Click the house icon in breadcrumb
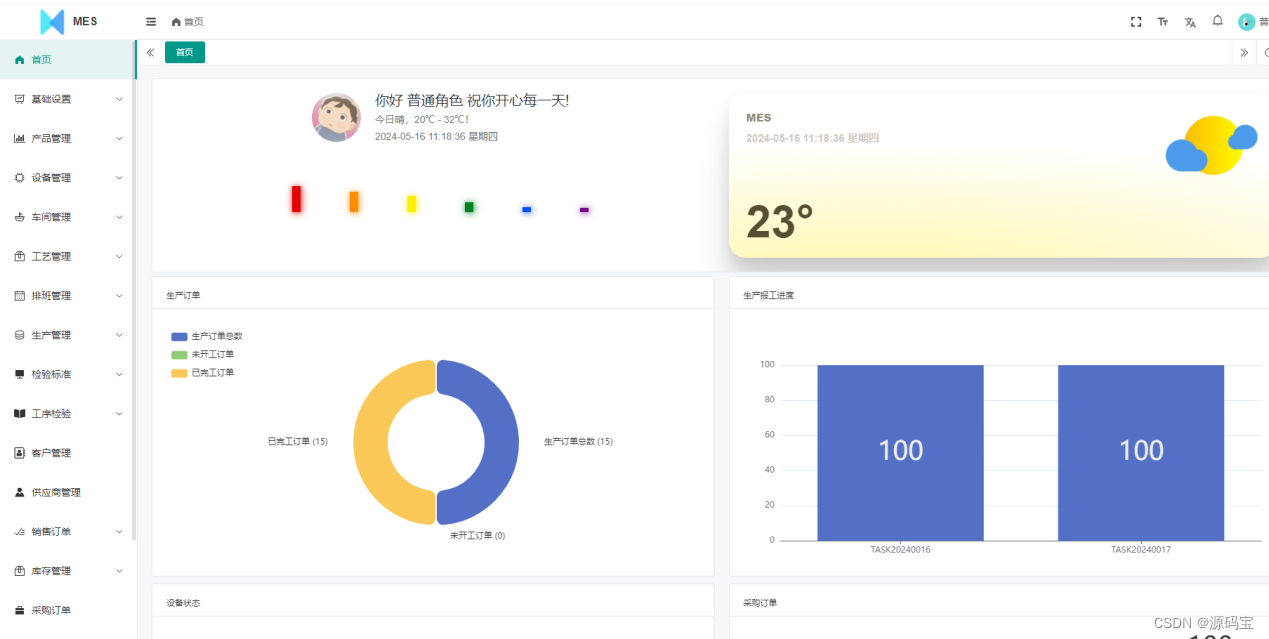The height and width of the screenshot is (639, 1269). [x=176, y=22]
